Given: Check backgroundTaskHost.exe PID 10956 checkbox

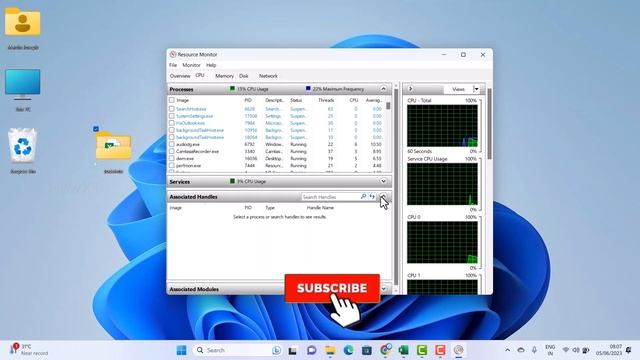Looking at the screenshot, I should 172,130.
